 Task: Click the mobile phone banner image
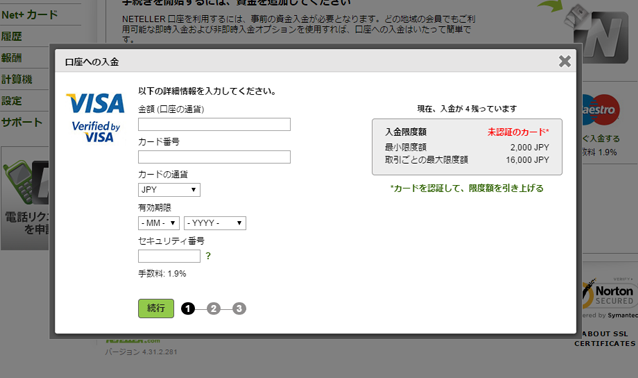(x=25, y=198)
